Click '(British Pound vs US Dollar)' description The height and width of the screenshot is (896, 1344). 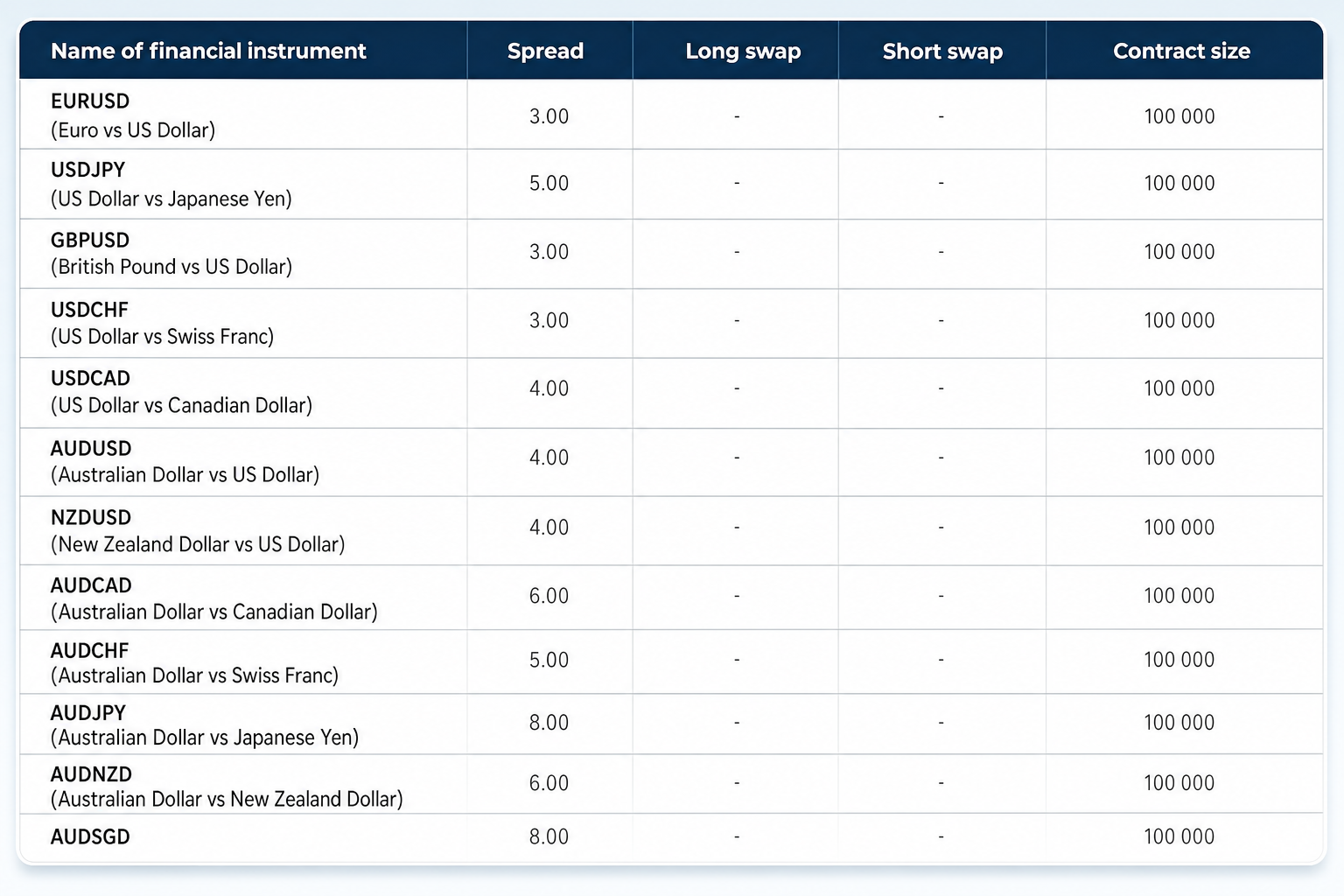[x=171, y=267]
